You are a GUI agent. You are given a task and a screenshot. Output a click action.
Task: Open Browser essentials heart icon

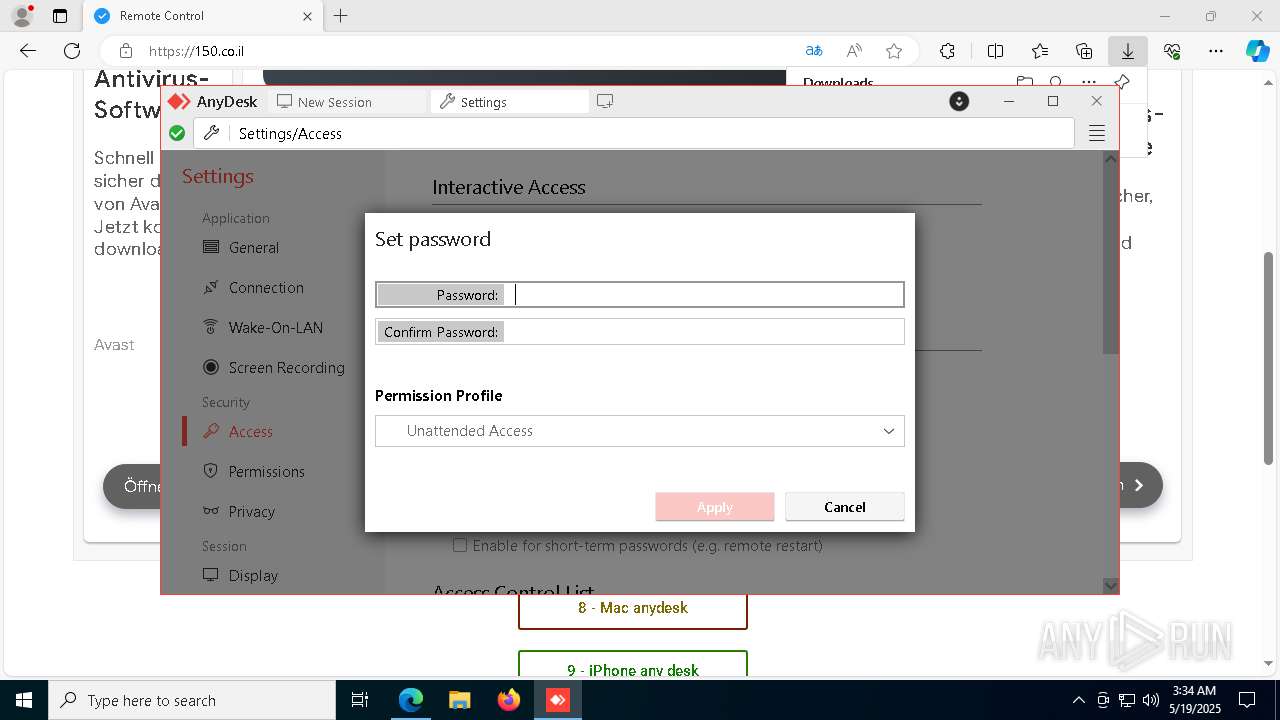pyautogui.click(x=1172, y=51)
